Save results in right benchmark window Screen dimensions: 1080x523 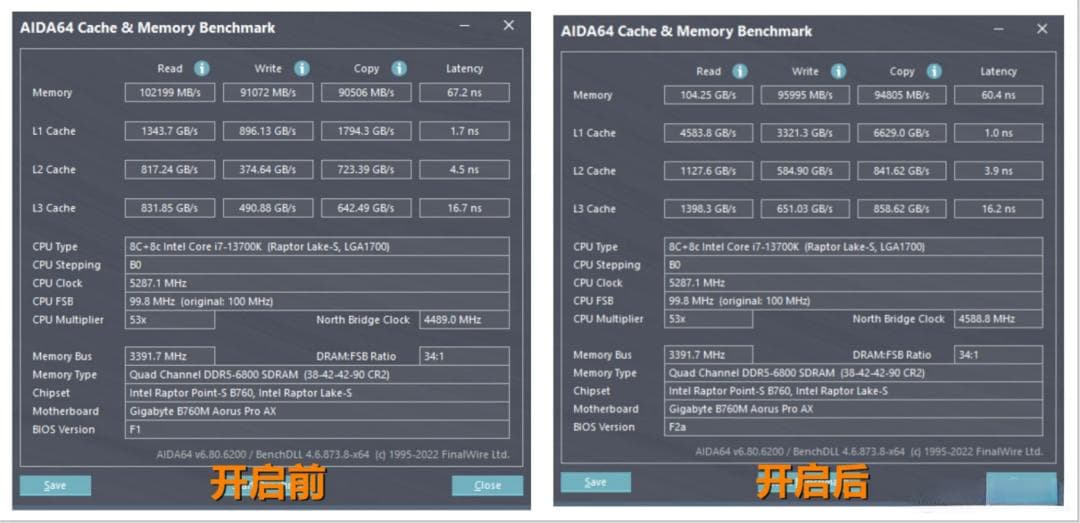coord(595,482)
